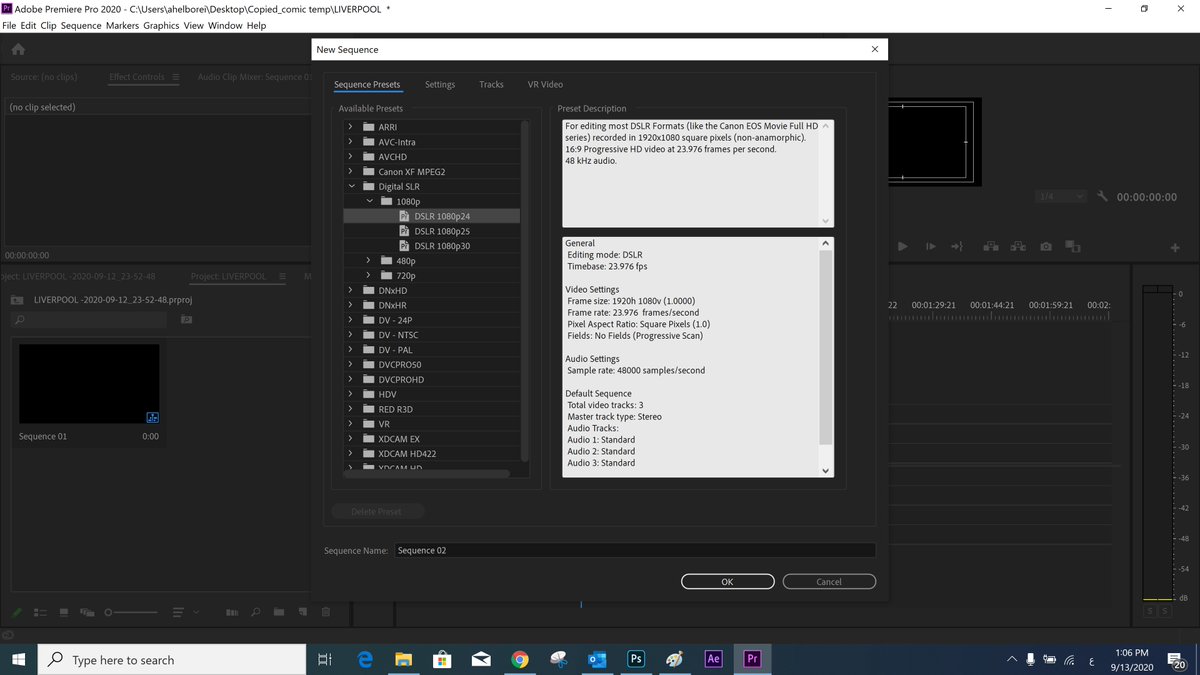Select the DSLR 1080p24 preset
This screenshot has width=1200, height=675.
click(x=442, y=216)
